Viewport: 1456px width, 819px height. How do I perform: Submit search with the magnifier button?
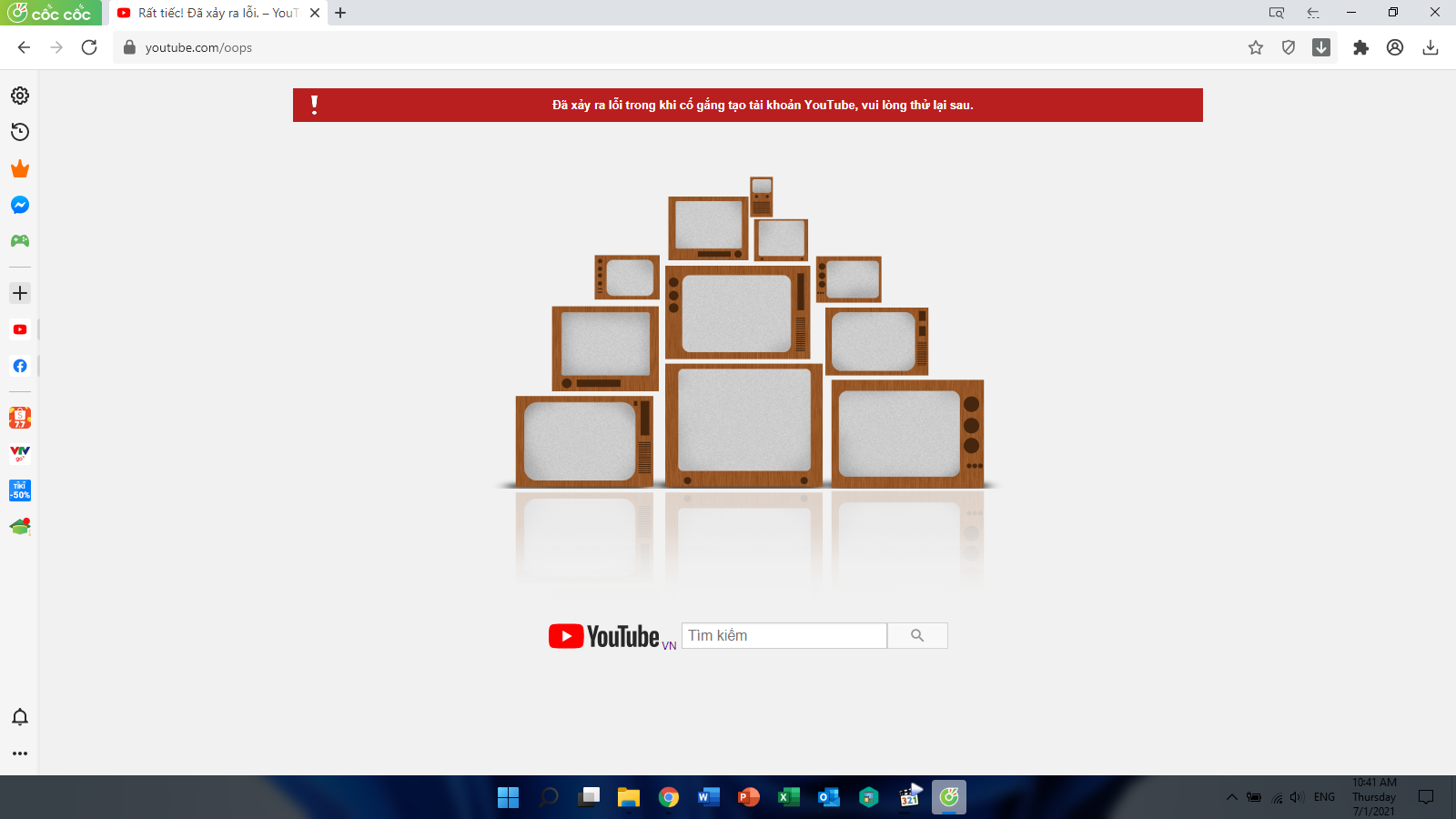(917, 635)
